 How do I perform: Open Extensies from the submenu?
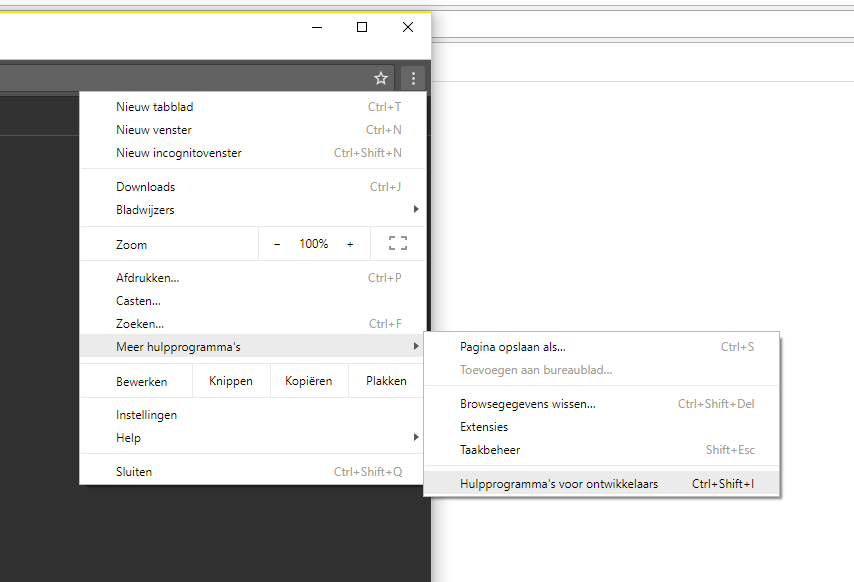pos(602,427)
